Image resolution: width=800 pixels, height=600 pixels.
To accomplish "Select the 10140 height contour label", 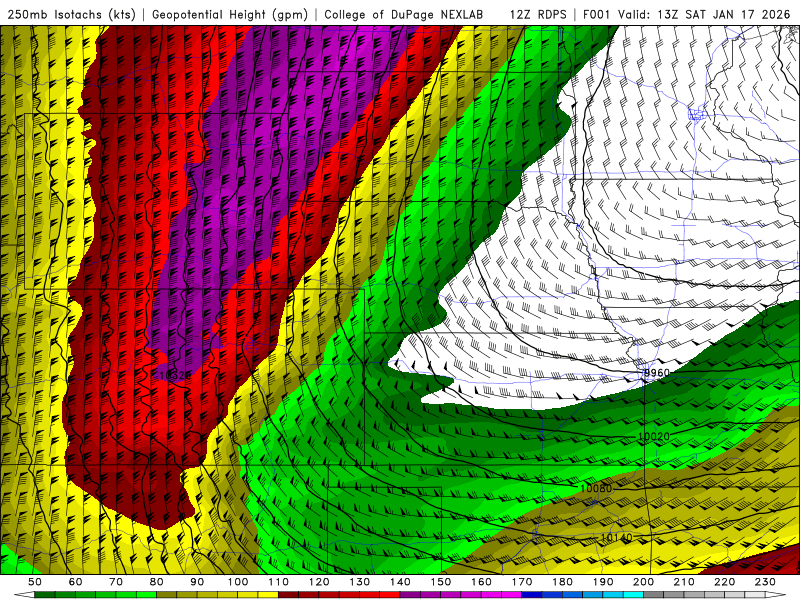I will [x=616, y=538].
